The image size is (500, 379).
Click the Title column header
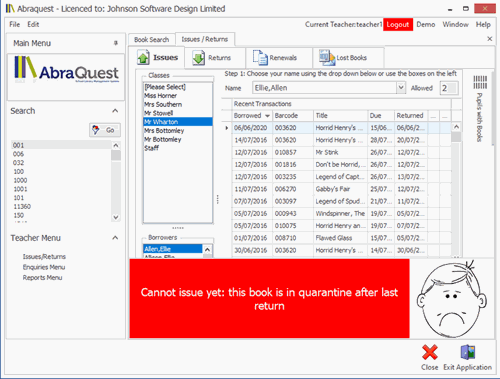click(x=340, y=116)
